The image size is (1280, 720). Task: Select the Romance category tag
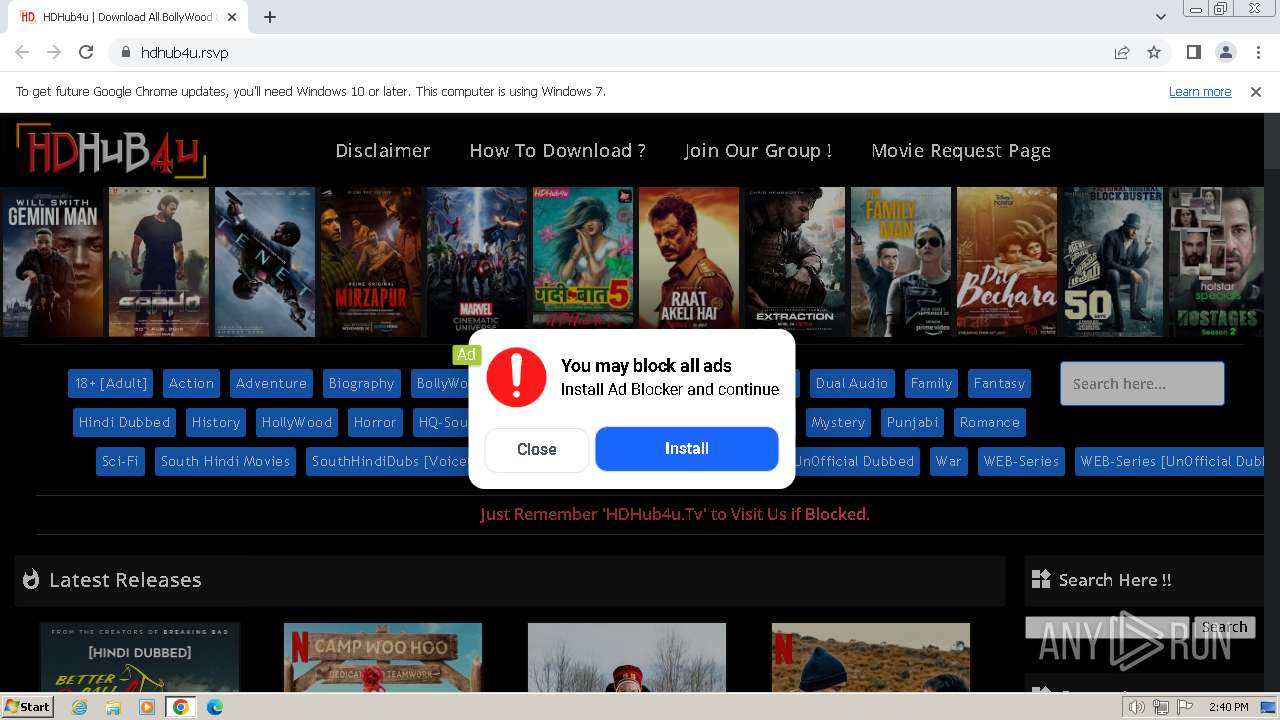[989, 422]
